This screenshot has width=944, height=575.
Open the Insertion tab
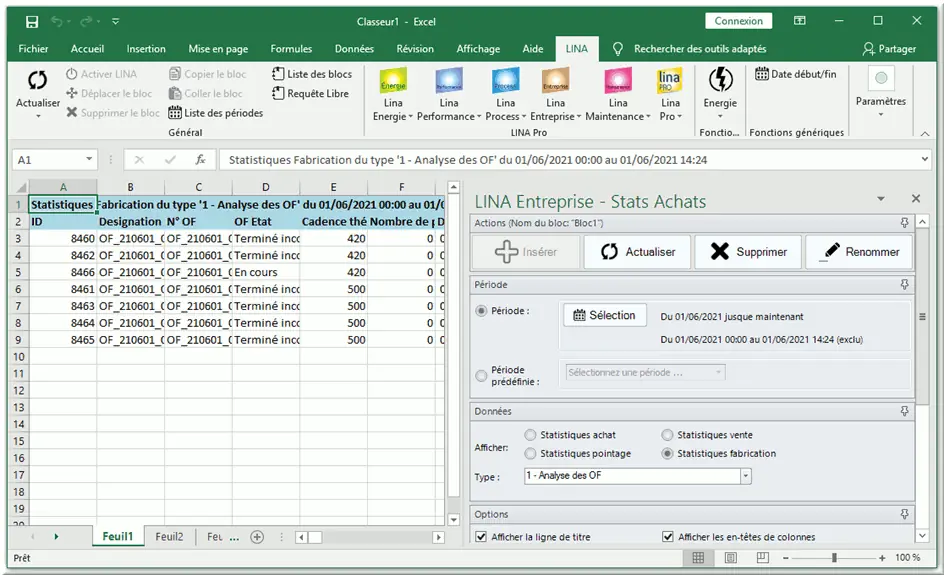146,49
